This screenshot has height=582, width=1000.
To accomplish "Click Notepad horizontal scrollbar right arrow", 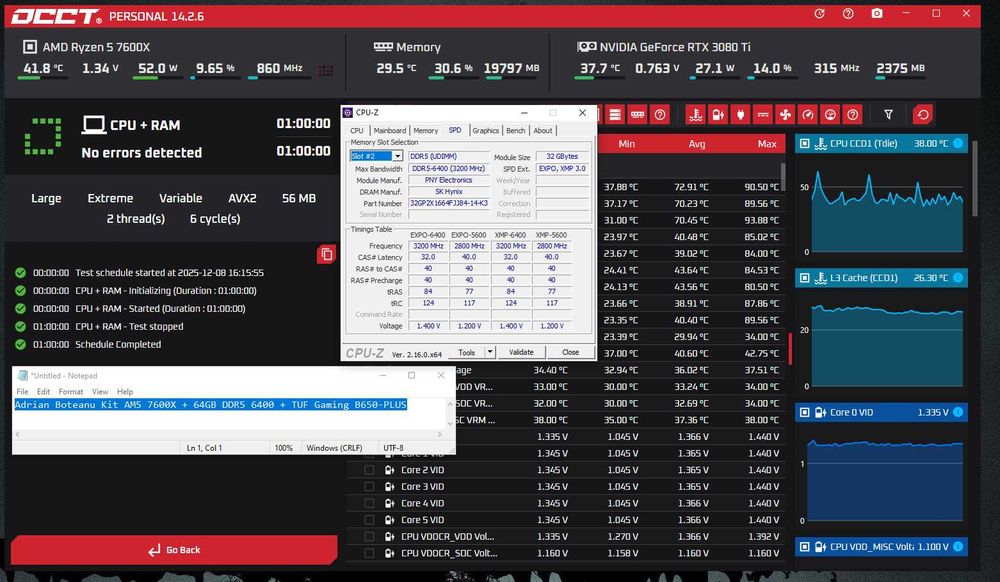I will (x=439, y=434).
